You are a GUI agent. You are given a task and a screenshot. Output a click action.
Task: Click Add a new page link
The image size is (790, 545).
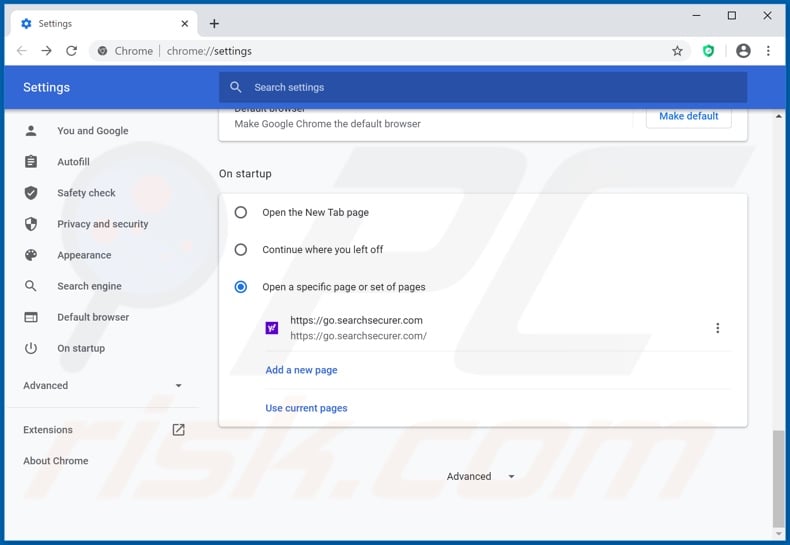click(x=301, y=370)
